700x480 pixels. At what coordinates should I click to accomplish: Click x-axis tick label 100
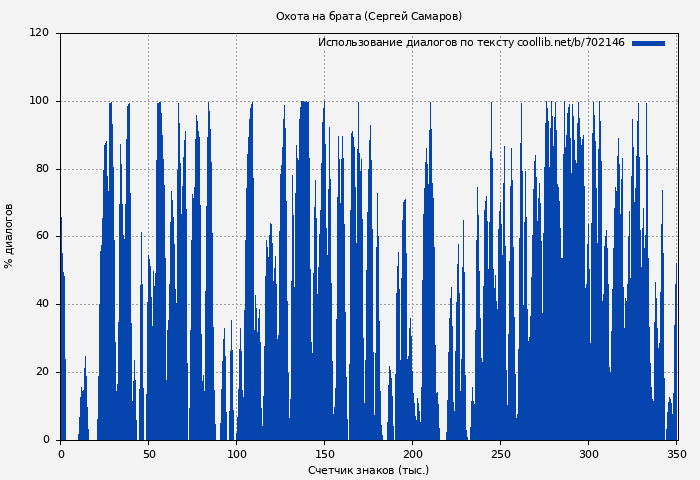point(237,454)
